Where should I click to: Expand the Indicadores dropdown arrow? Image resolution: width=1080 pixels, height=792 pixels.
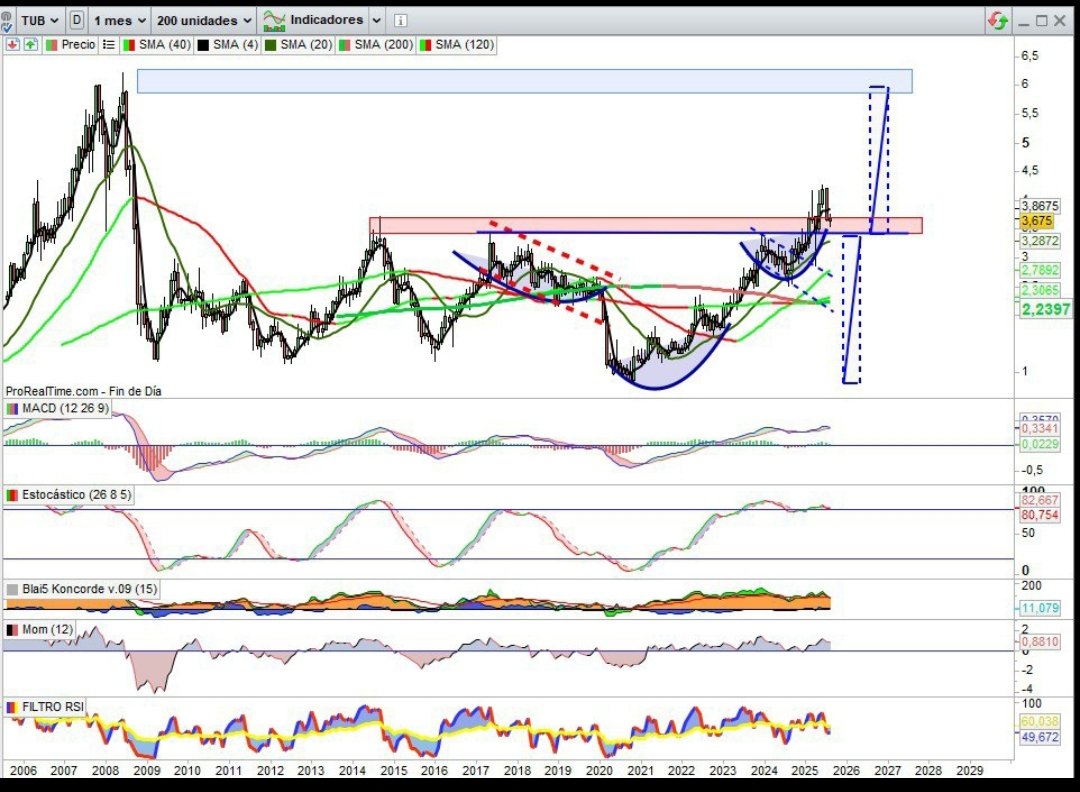point(377,21)
